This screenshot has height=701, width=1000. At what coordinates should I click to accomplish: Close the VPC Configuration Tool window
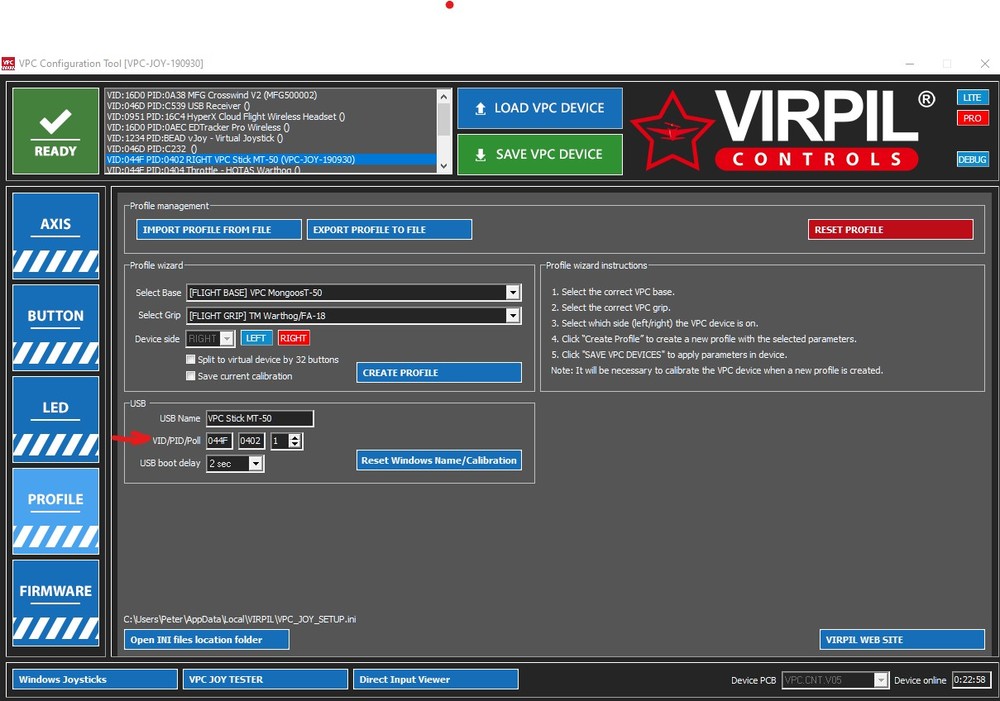click(x=985, y=64)
